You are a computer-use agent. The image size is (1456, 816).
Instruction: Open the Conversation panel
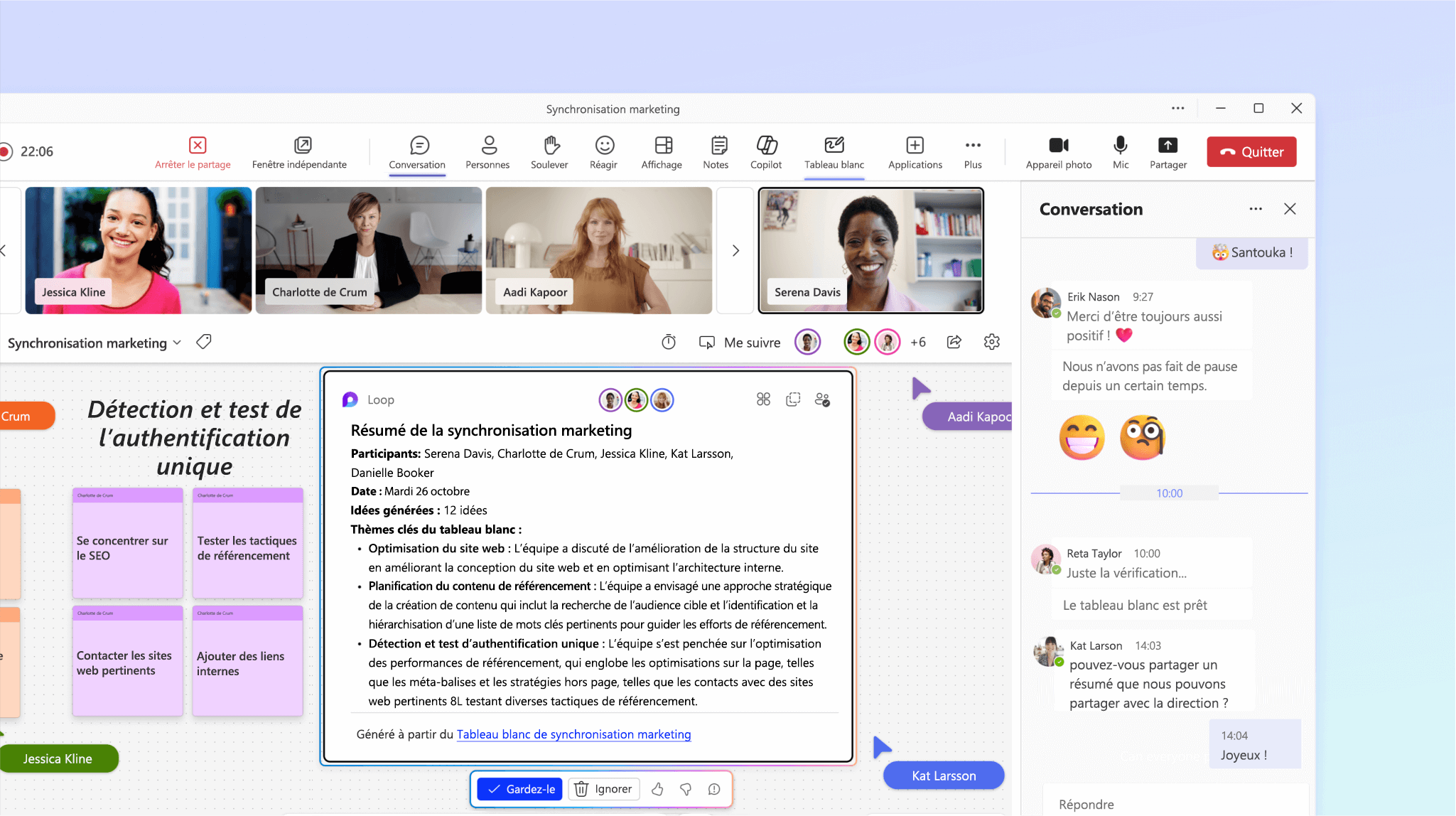click(418, 151)
